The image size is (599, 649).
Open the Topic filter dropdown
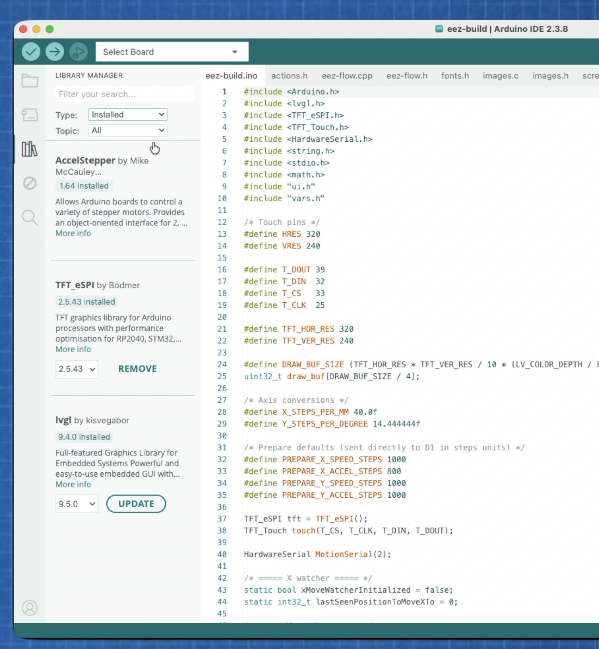[127, 130]
